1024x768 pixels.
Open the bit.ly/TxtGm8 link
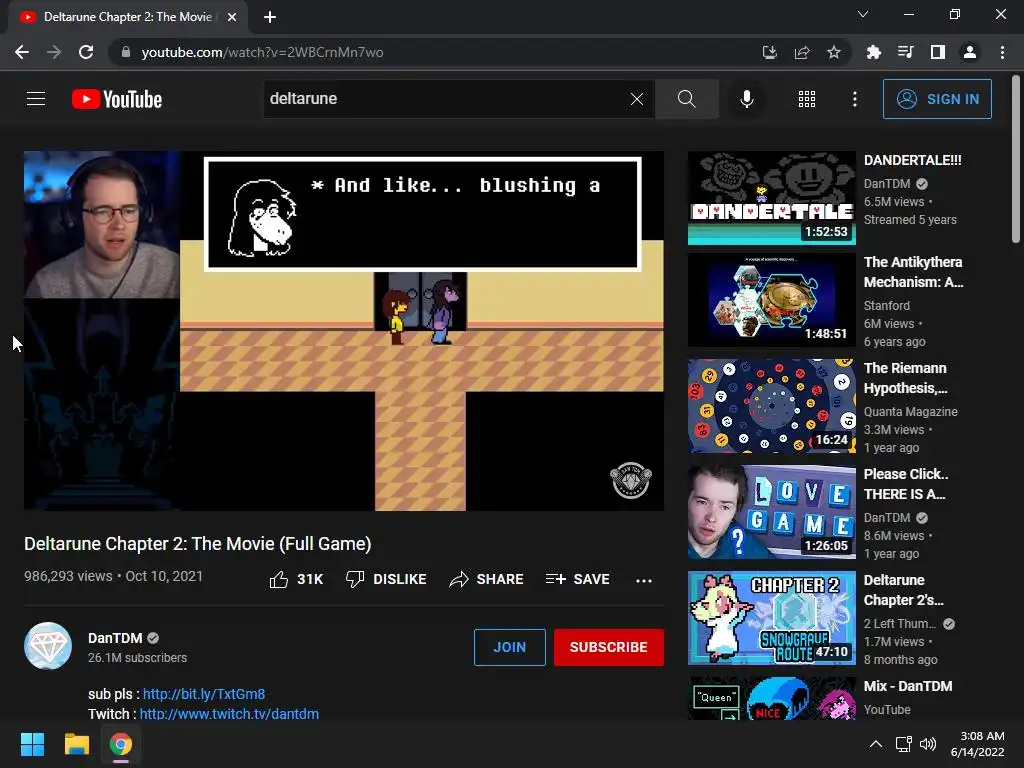(204, 694)
